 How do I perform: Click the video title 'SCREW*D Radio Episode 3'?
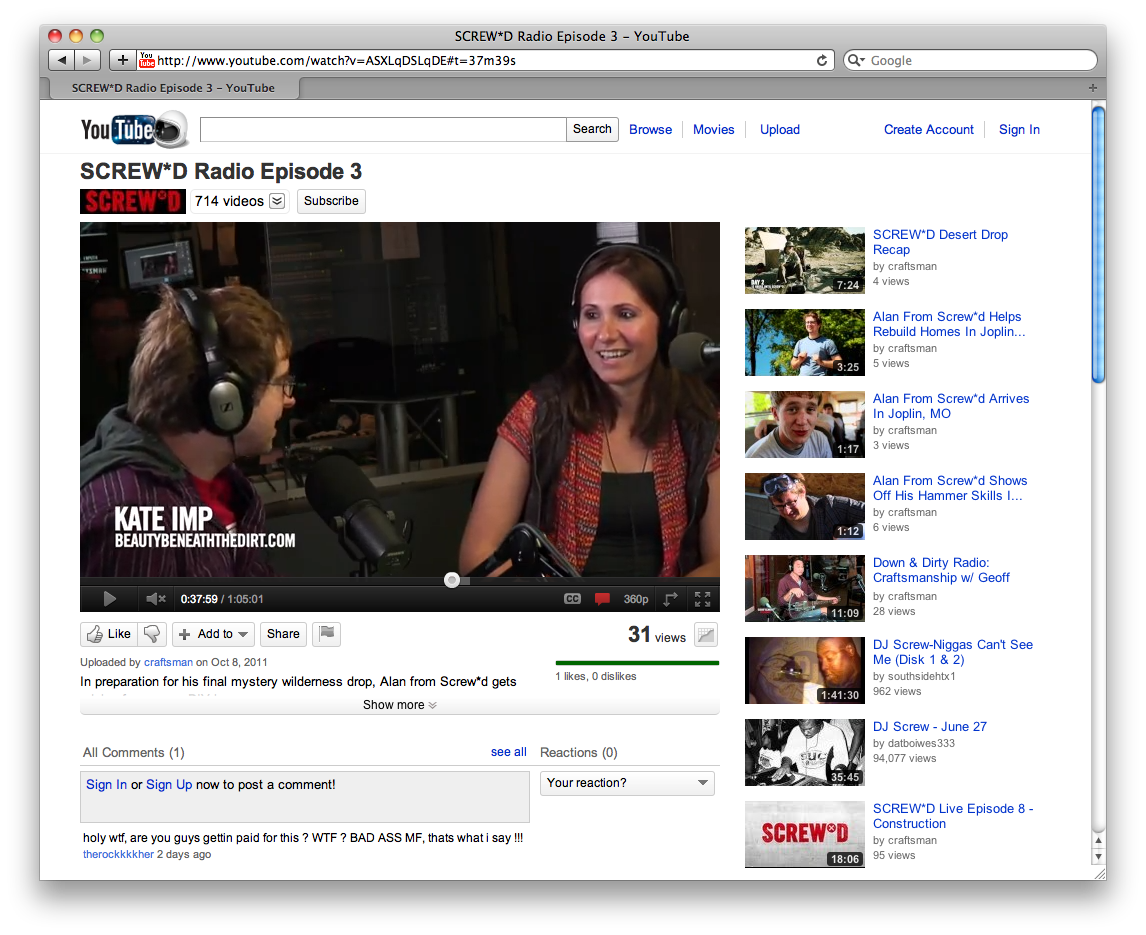point(221,171)
